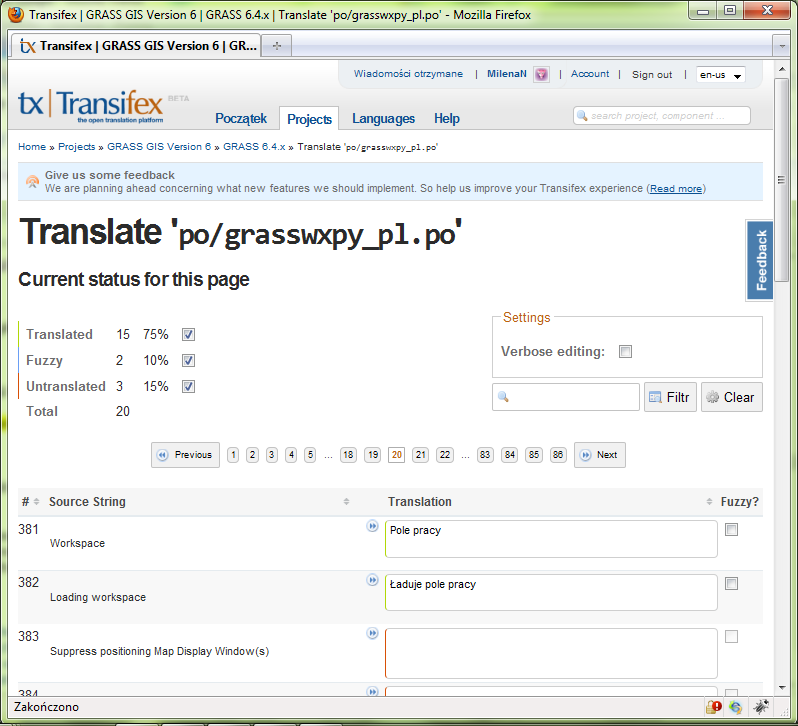Enable Verbose editing checkbox

[x=625, y=352]
